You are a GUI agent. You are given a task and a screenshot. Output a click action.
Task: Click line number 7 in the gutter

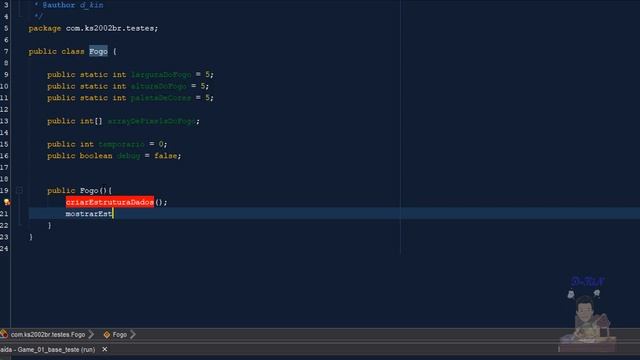coord(6,51)
